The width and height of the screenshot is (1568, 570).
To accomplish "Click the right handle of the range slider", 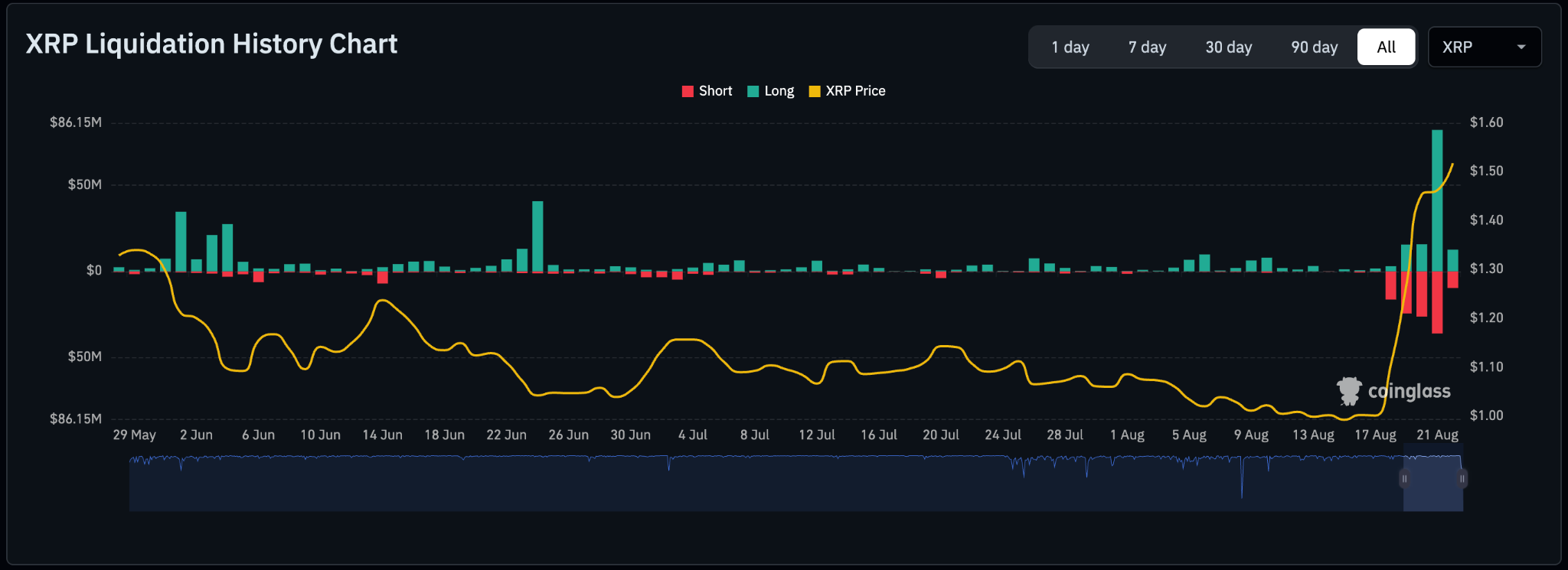I will pyautogui.click(x=1462, y=479).
